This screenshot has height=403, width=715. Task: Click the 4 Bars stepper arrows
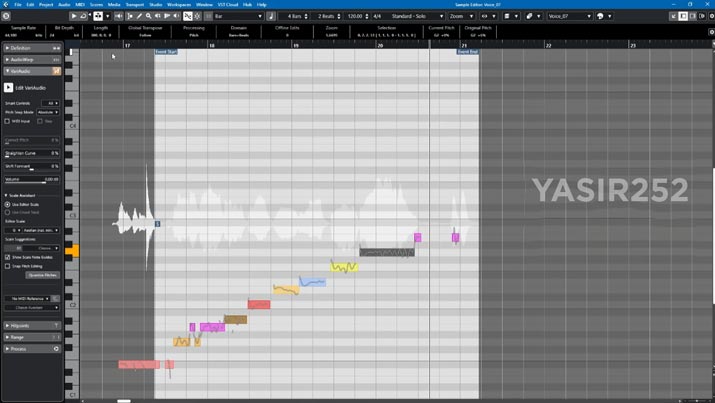pyautogui.click(x=306, y=16)
